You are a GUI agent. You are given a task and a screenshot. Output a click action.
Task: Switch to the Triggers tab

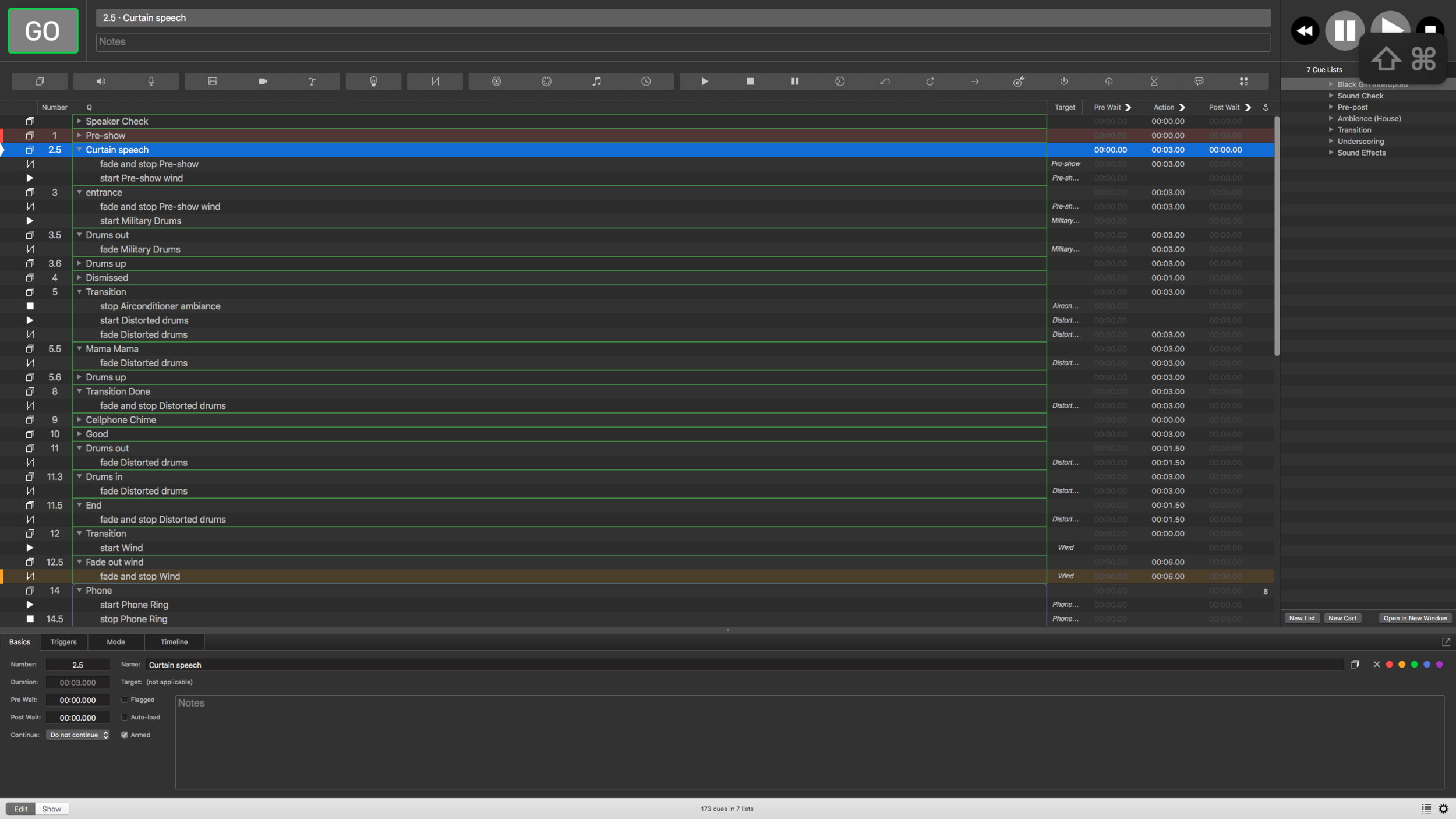63,642
